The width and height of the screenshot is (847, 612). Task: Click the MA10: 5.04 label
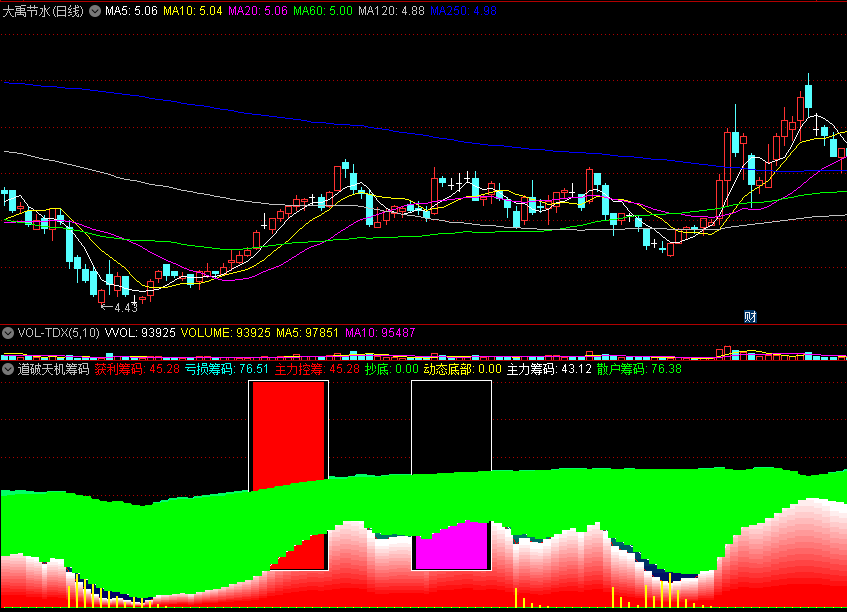coord(193,11)
